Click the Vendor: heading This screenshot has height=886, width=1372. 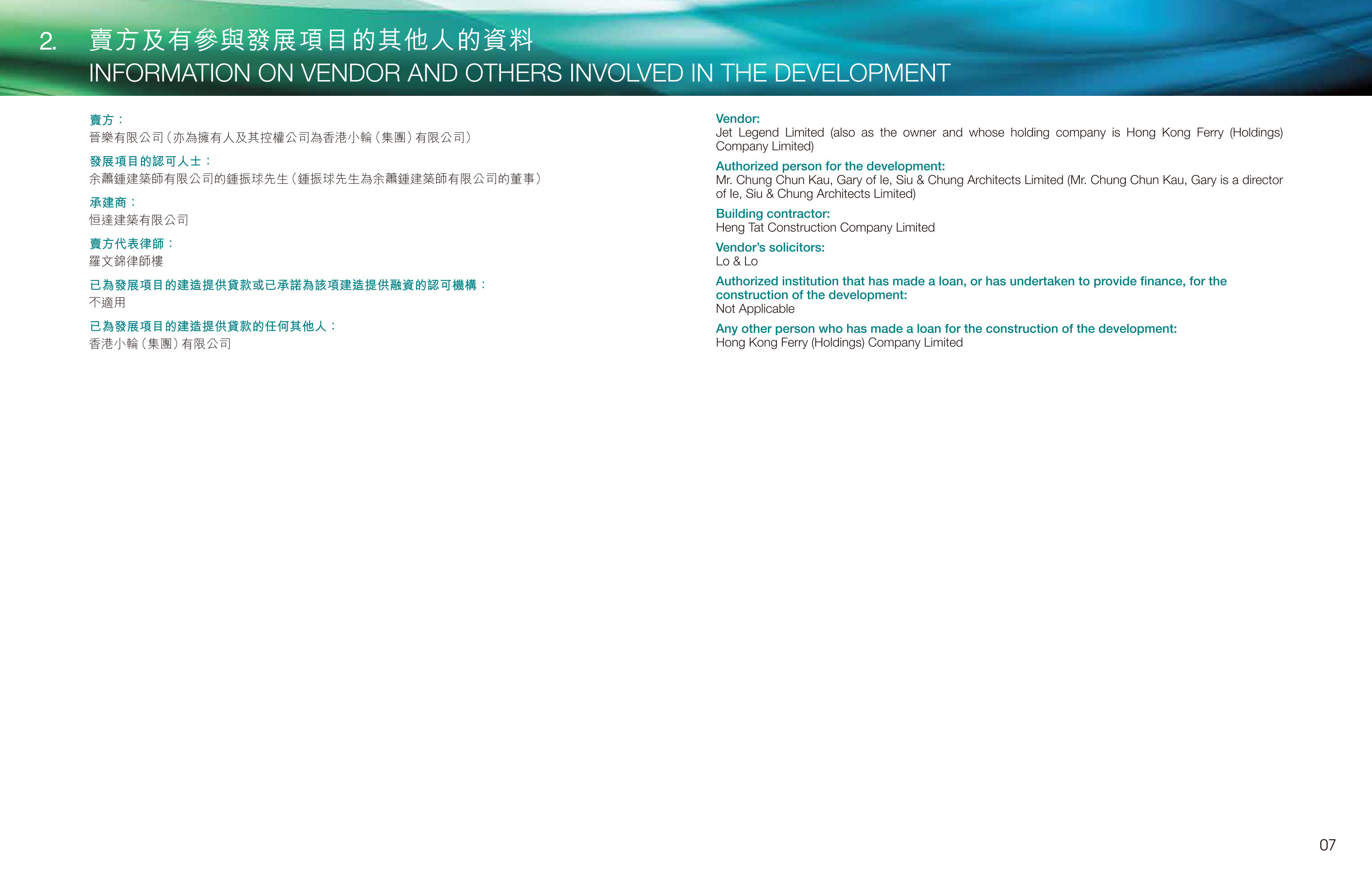(x=738, y=118)
